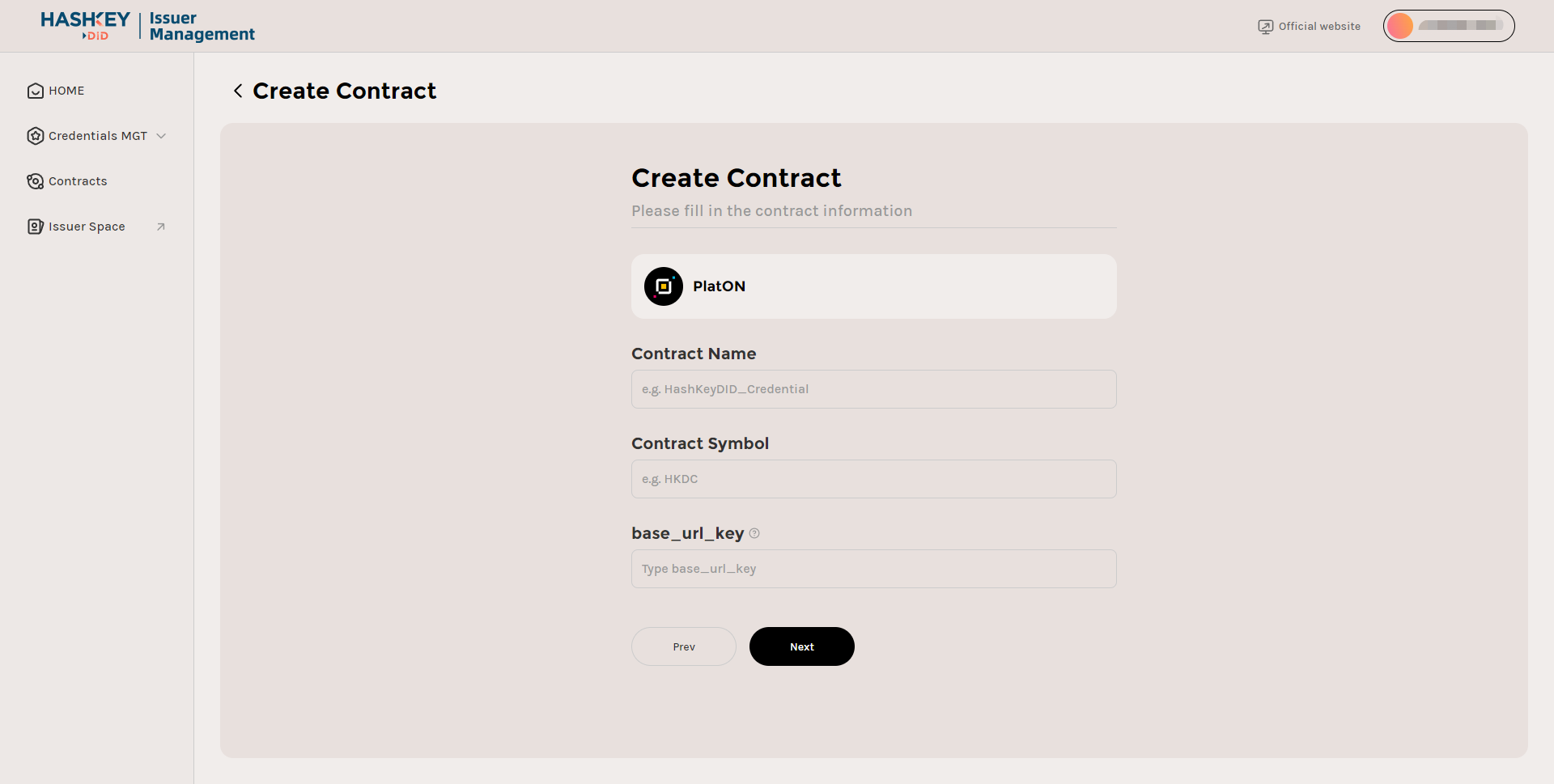The width and height of the screenshot is (1554, 784).
Task: Open the Official website link
Action: tap(1319, 27)
